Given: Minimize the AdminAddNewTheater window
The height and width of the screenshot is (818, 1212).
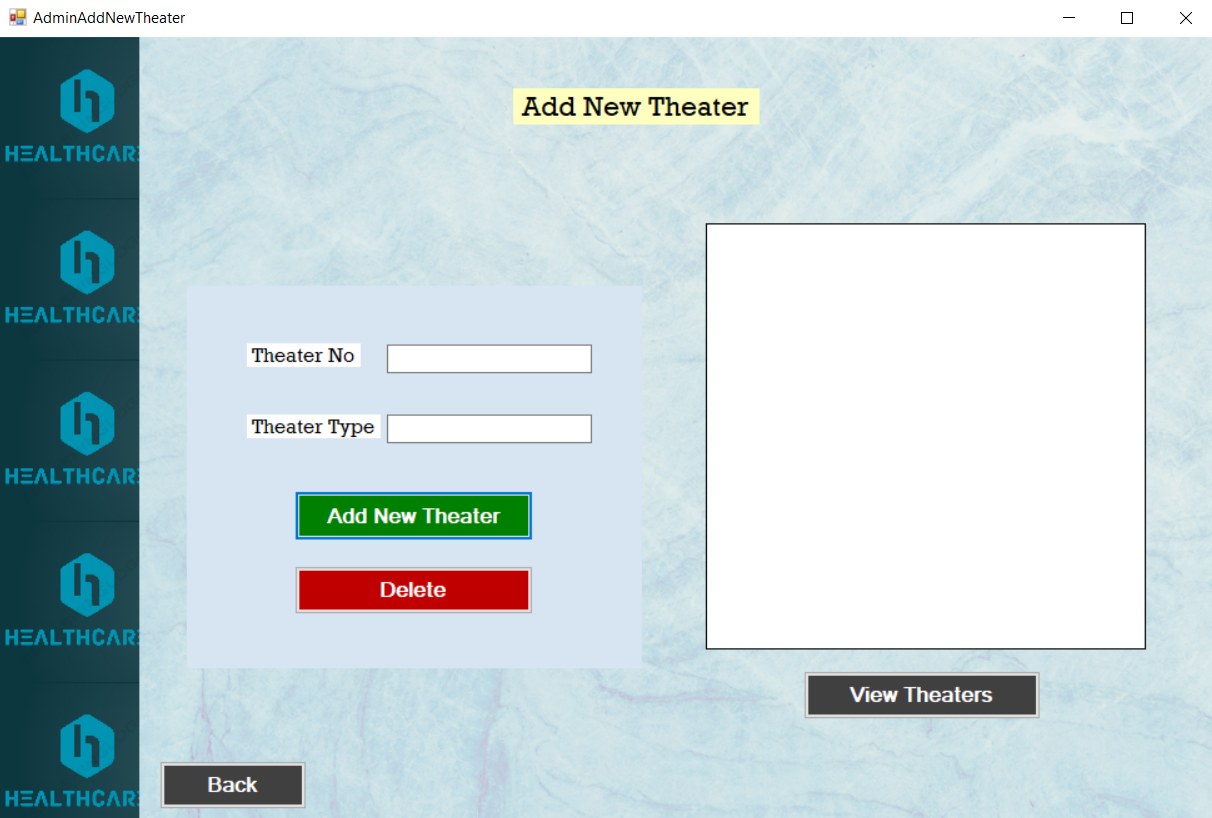Looking at the screenshot, I should click(1069, 18).
